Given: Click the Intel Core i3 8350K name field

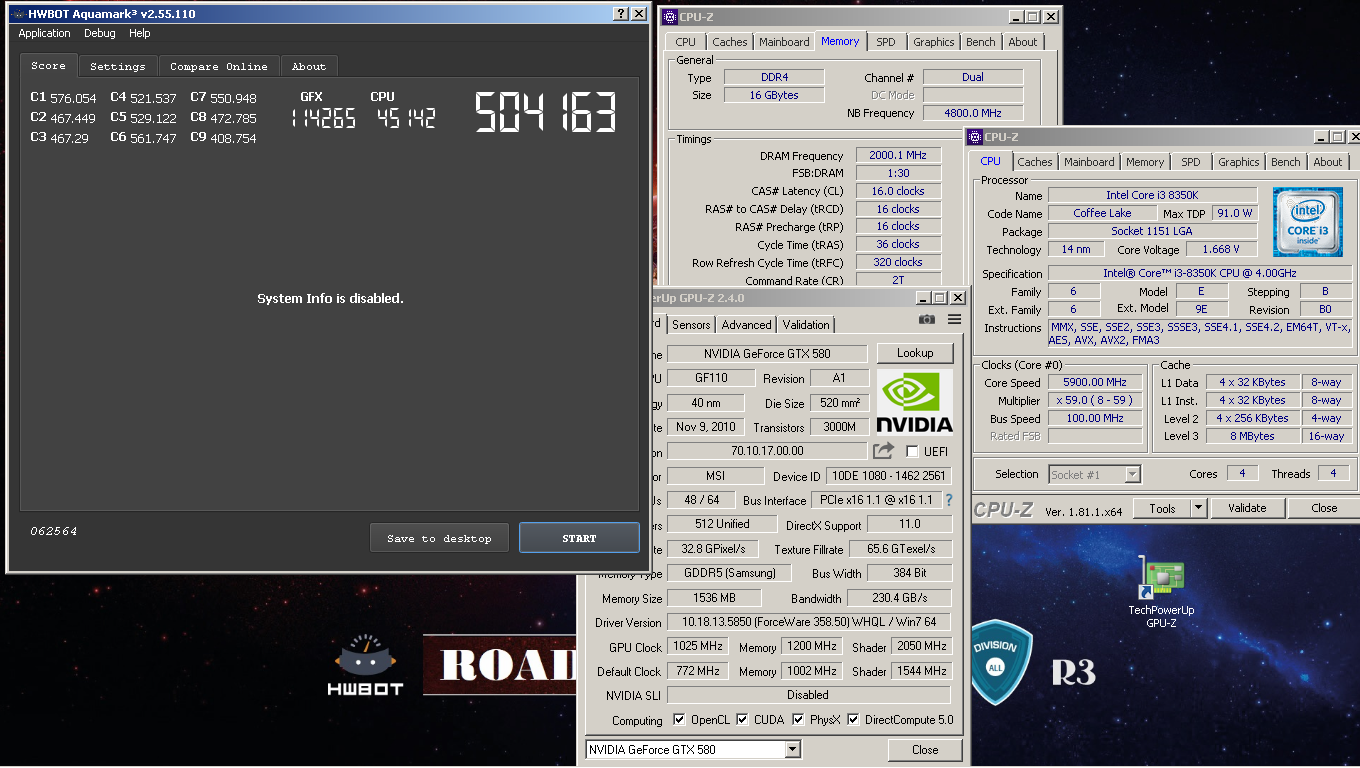Looking at the screenshot, I should pyautogui.click(x=1152, y=196).
